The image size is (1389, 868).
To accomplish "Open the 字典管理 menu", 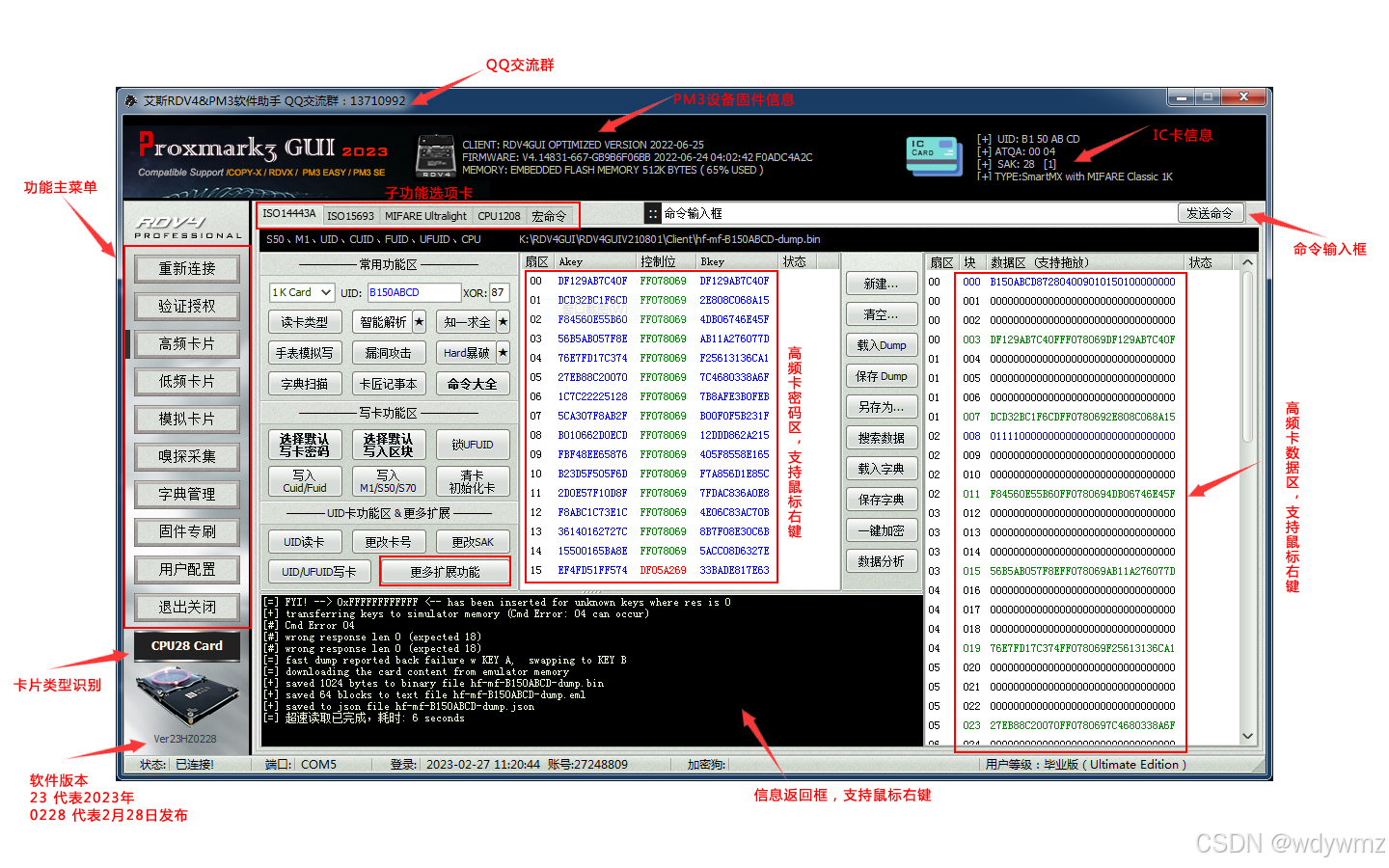I will pos(187,494).
